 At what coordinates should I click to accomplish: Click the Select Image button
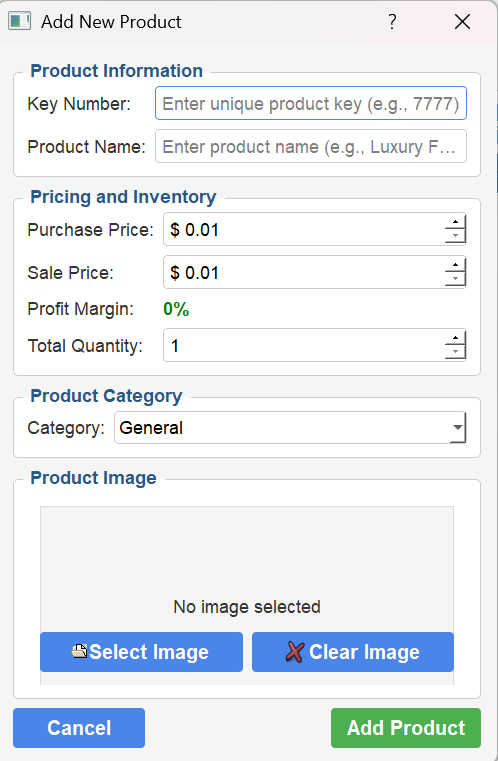click(x=141, y=652)
